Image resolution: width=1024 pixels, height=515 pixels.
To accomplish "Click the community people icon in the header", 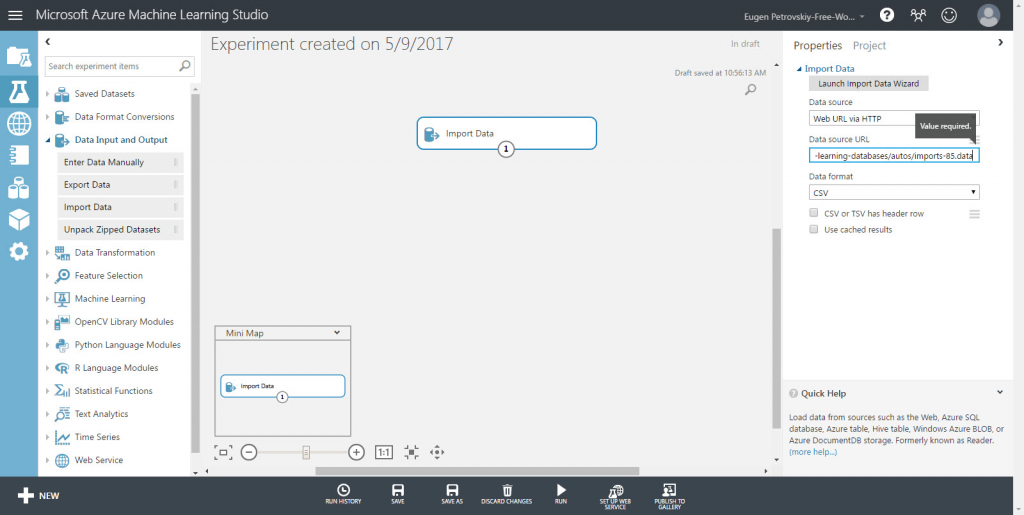I will (x=918, y=15).
